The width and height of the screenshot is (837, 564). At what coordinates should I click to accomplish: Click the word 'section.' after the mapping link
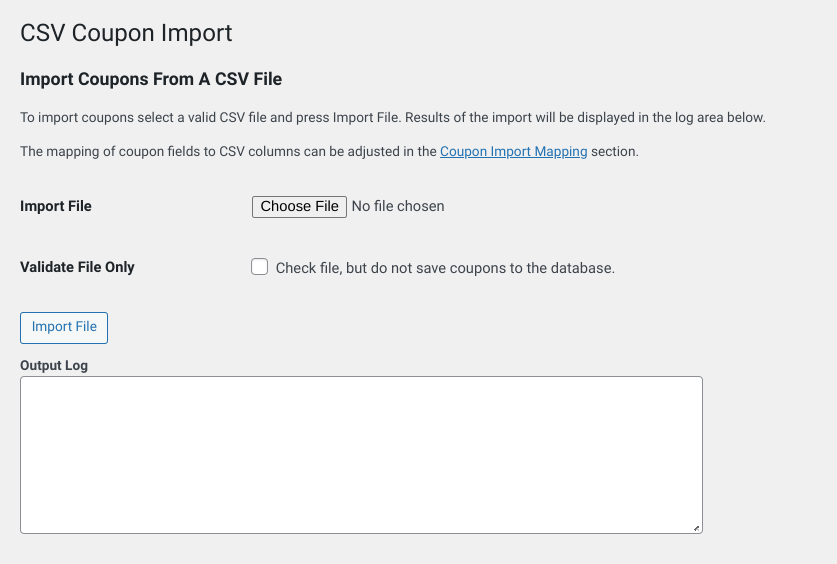[615, 152]
